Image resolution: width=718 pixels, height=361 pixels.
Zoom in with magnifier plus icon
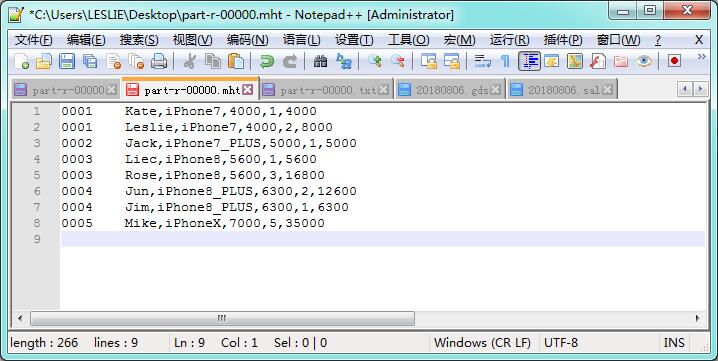point(375,61)
